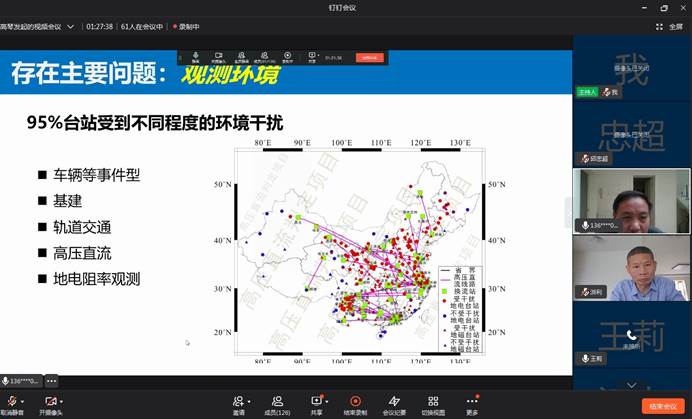The height and width of the screenshot is (419, 692).
Task: Click the invite icon in shared screen's floating toolbar
Action: (241, 57)
